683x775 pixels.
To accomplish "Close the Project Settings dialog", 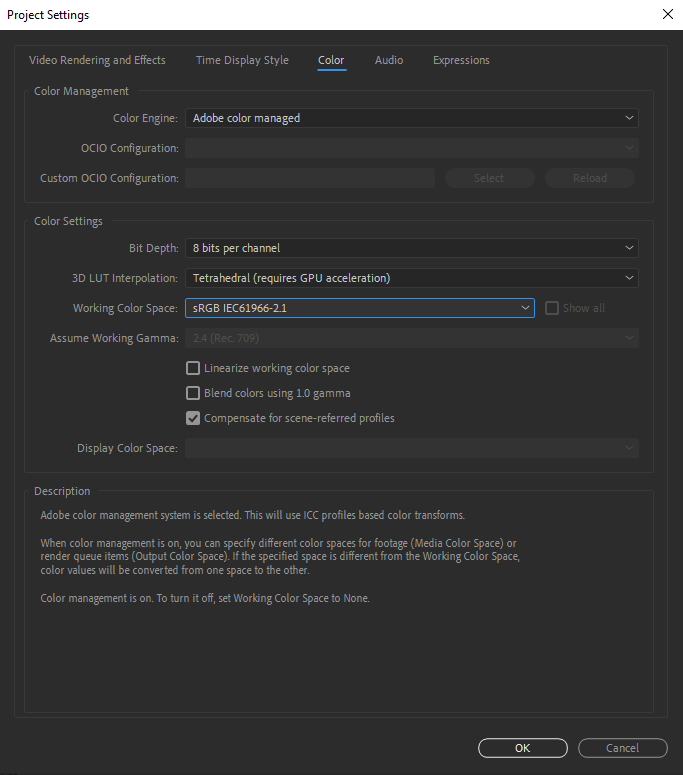I will pos(667,15).
